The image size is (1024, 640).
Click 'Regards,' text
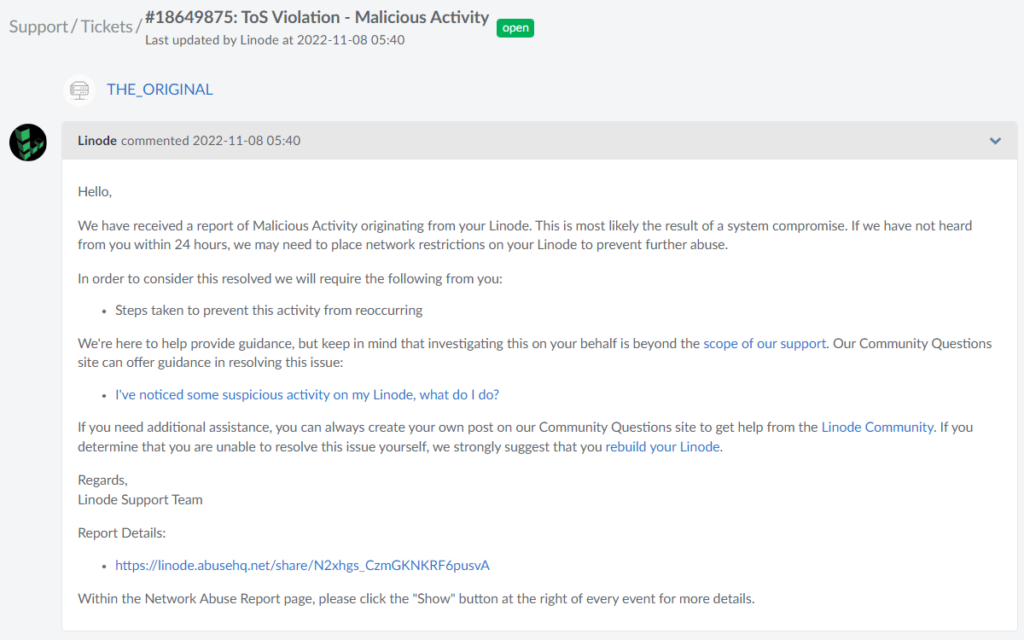pyautogui.click(x=103, y=480)
